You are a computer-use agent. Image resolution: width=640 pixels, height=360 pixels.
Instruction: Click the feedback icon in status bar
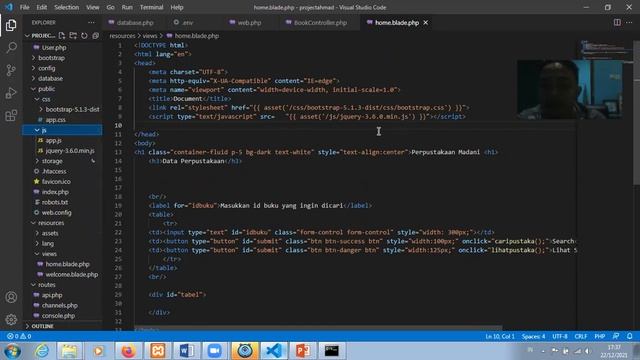616,336
